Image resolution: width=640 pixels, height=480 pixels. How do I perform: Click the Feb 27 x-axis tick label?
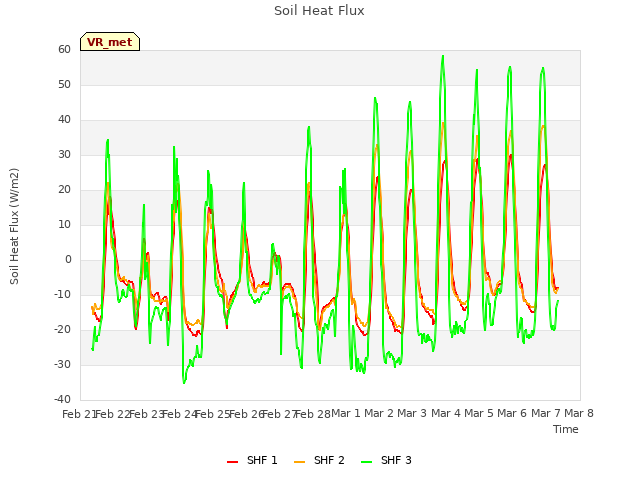(x=279, y=414)
